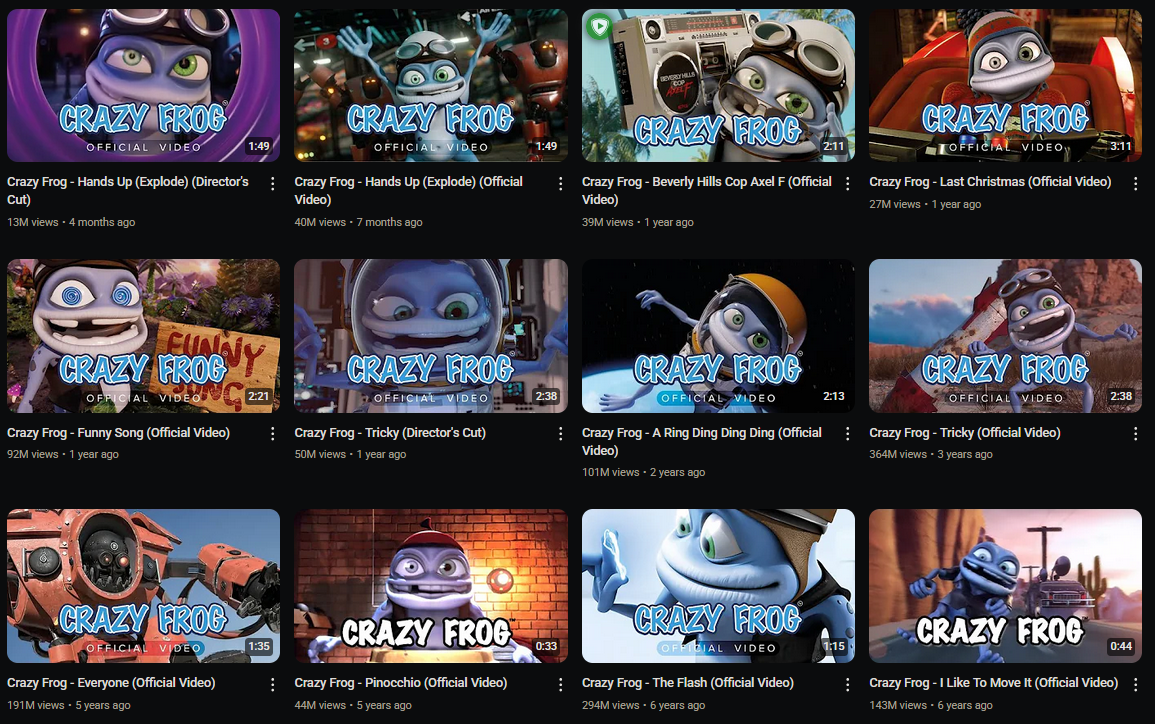Screen dimensions: 1155x724
Task: Play Funny Song video thumbnail
Action: pyautogui.click(x=144, y=336)
